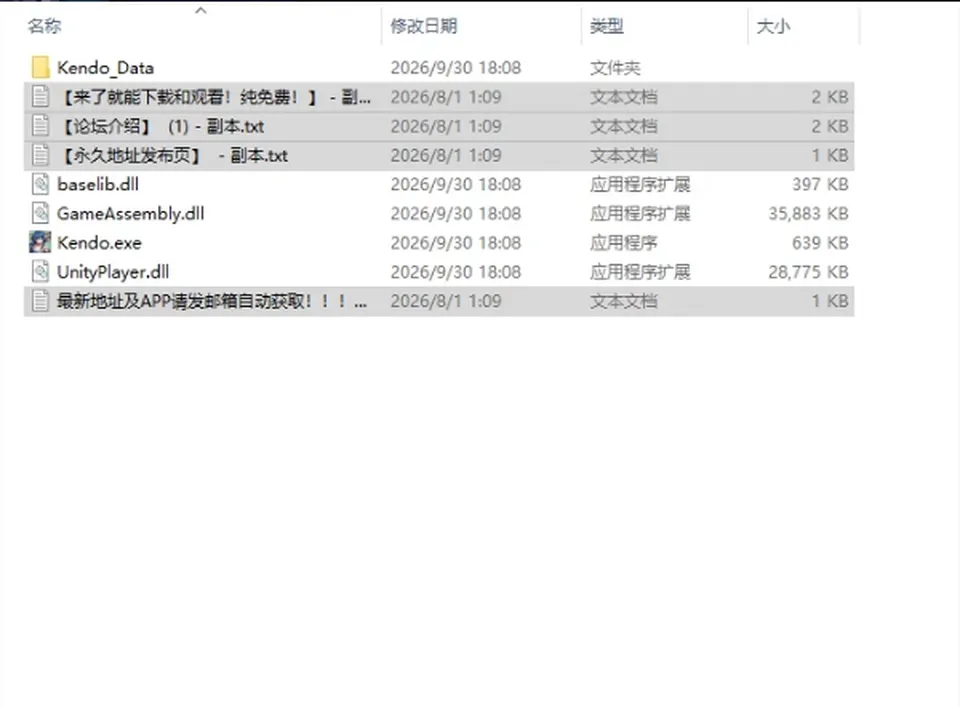Click the 最新地址及APP text file icon

(x=40, y=301)
